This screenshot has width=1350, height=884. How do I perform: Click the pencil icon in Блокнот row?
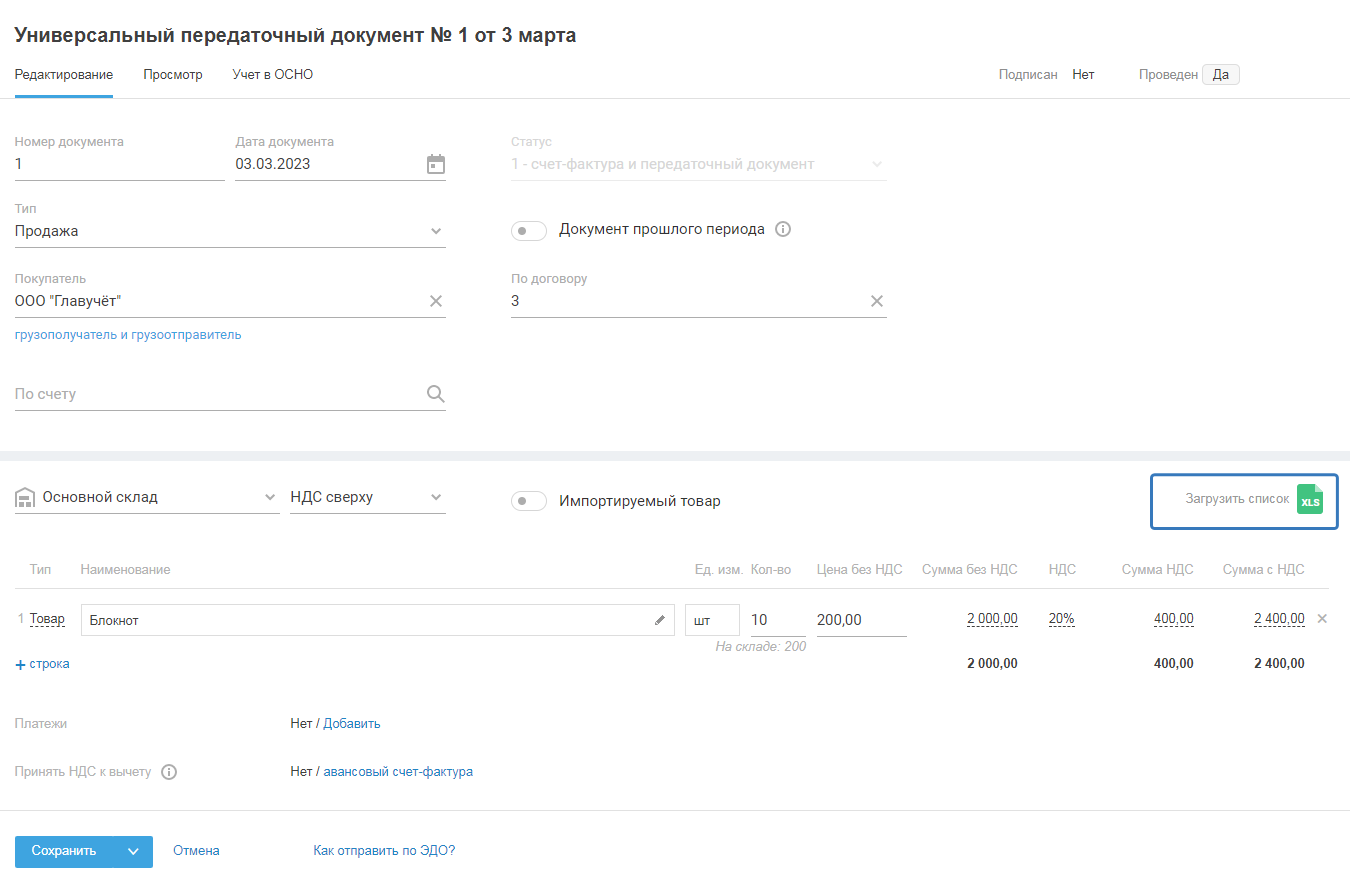[x=660, y=620]
